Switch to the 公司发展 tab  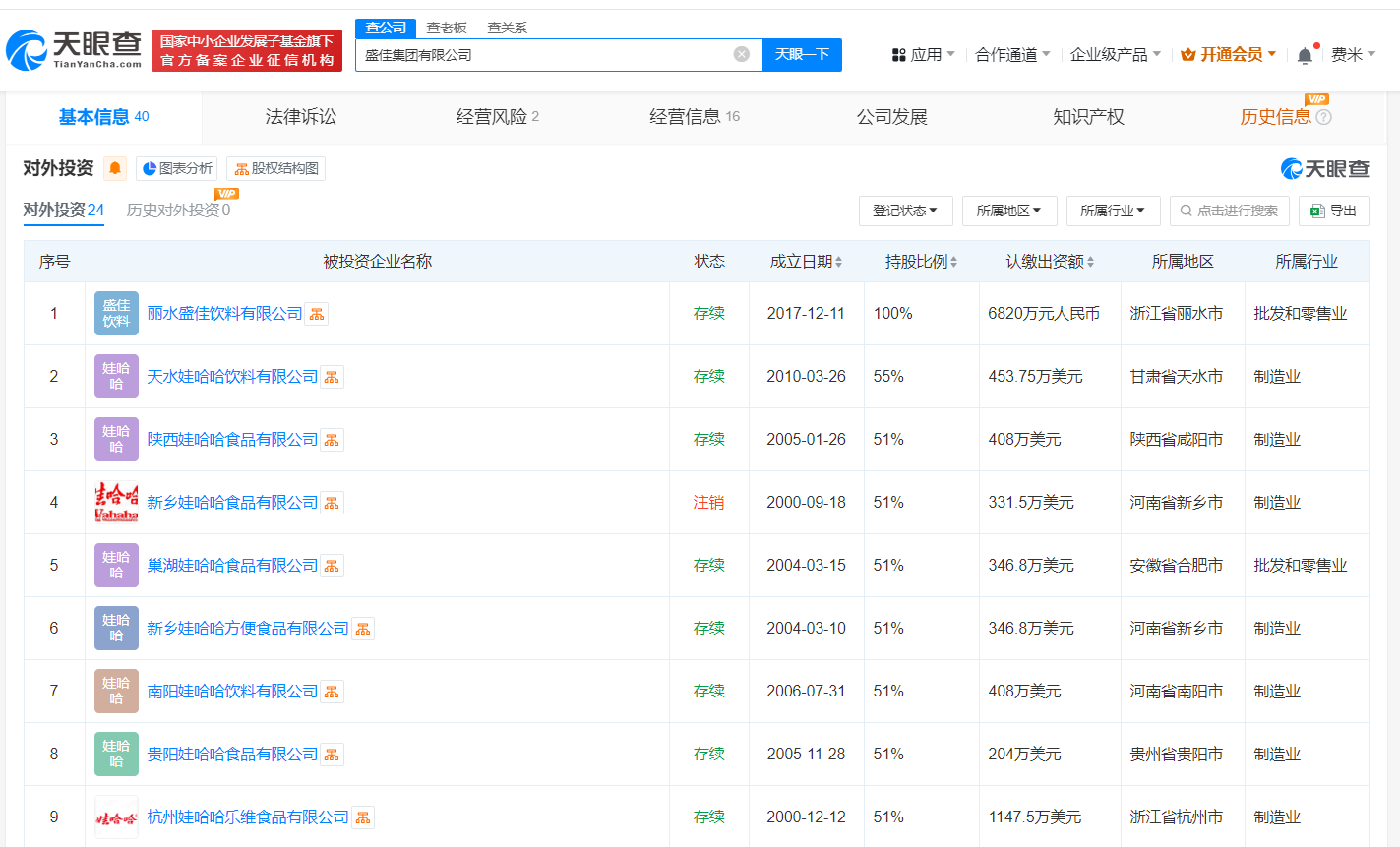pos(892,117)
